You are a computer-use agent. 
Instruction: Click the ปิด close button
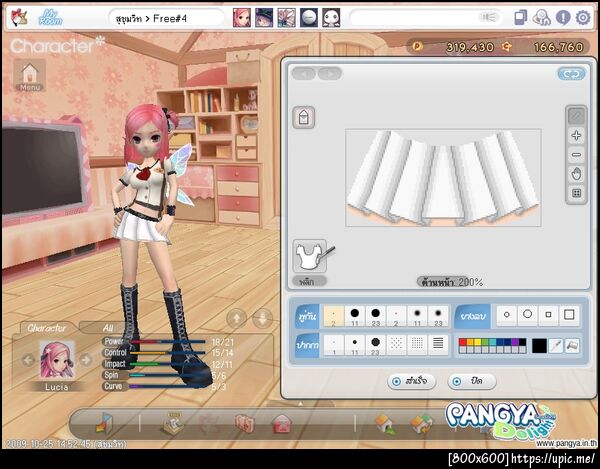coord(471,381)
